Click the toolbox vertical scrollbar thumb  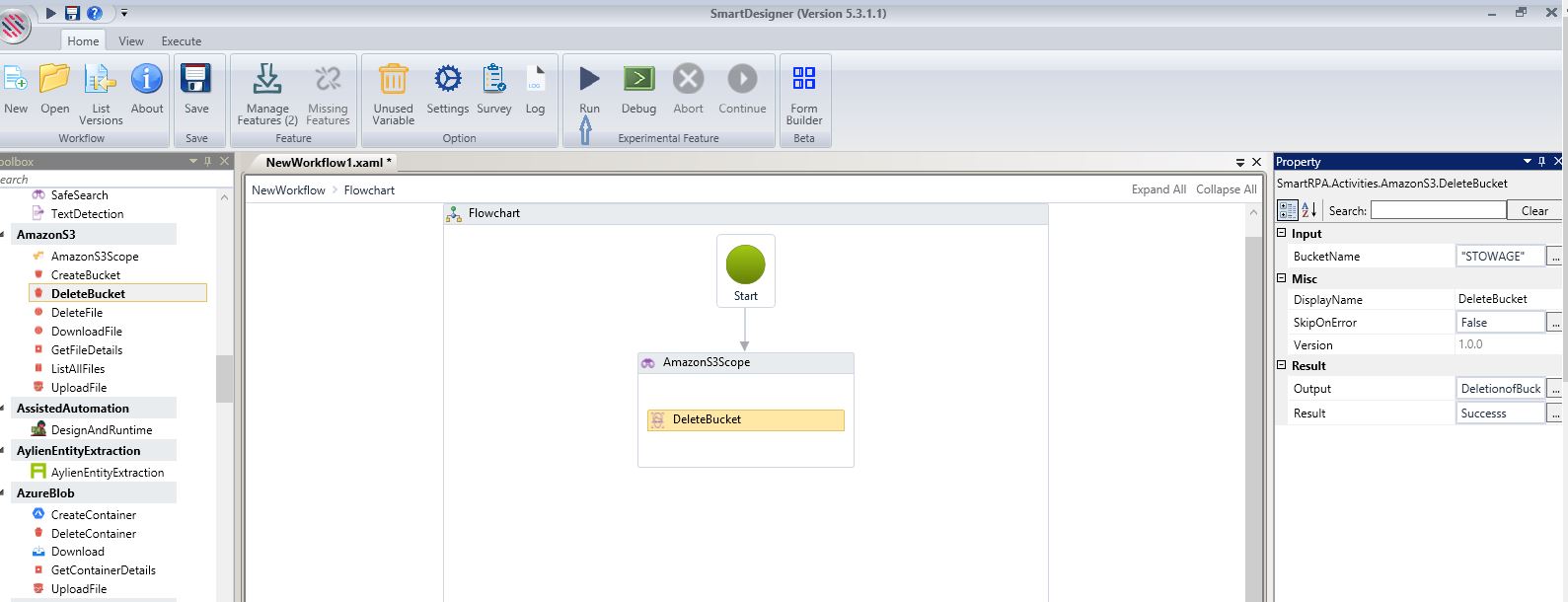pyautogui.click(x=224, y=378)
